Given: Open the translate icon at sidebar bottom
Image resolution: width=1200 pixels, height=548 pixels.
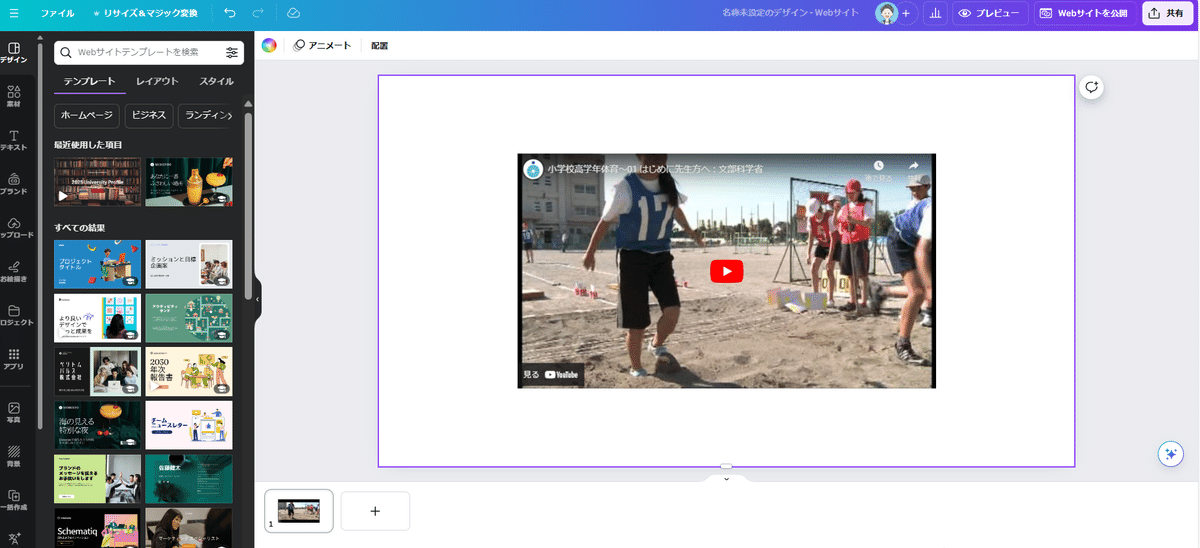Looking at the screenshot, I should click(x=14, y=538).
